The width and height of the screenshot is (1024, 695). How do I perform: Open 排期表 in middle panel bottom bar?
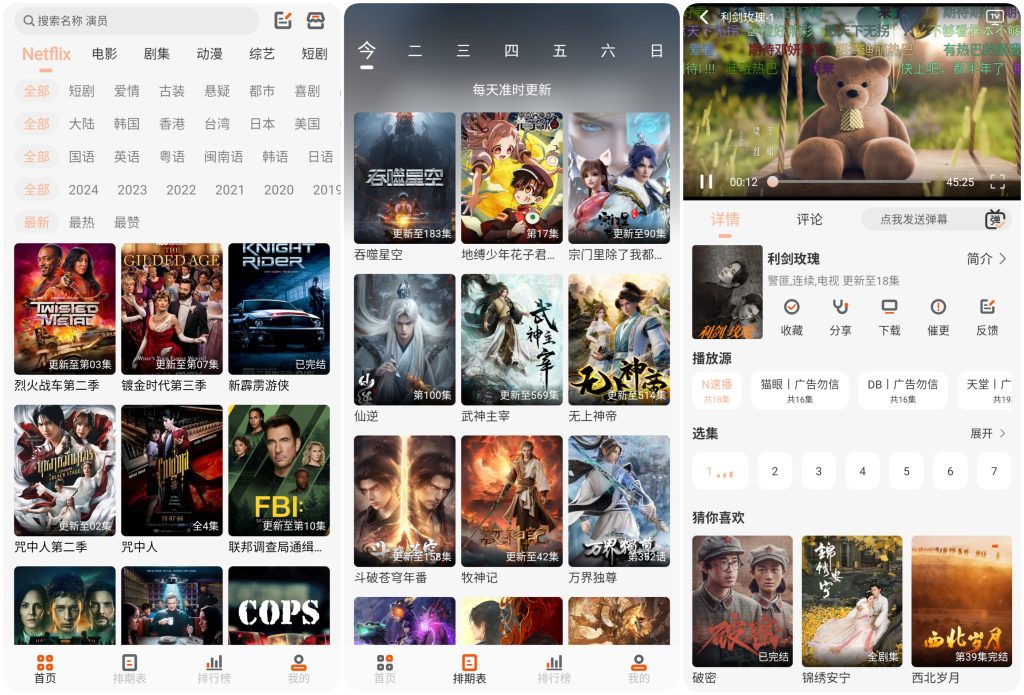(x=470, y=670)
